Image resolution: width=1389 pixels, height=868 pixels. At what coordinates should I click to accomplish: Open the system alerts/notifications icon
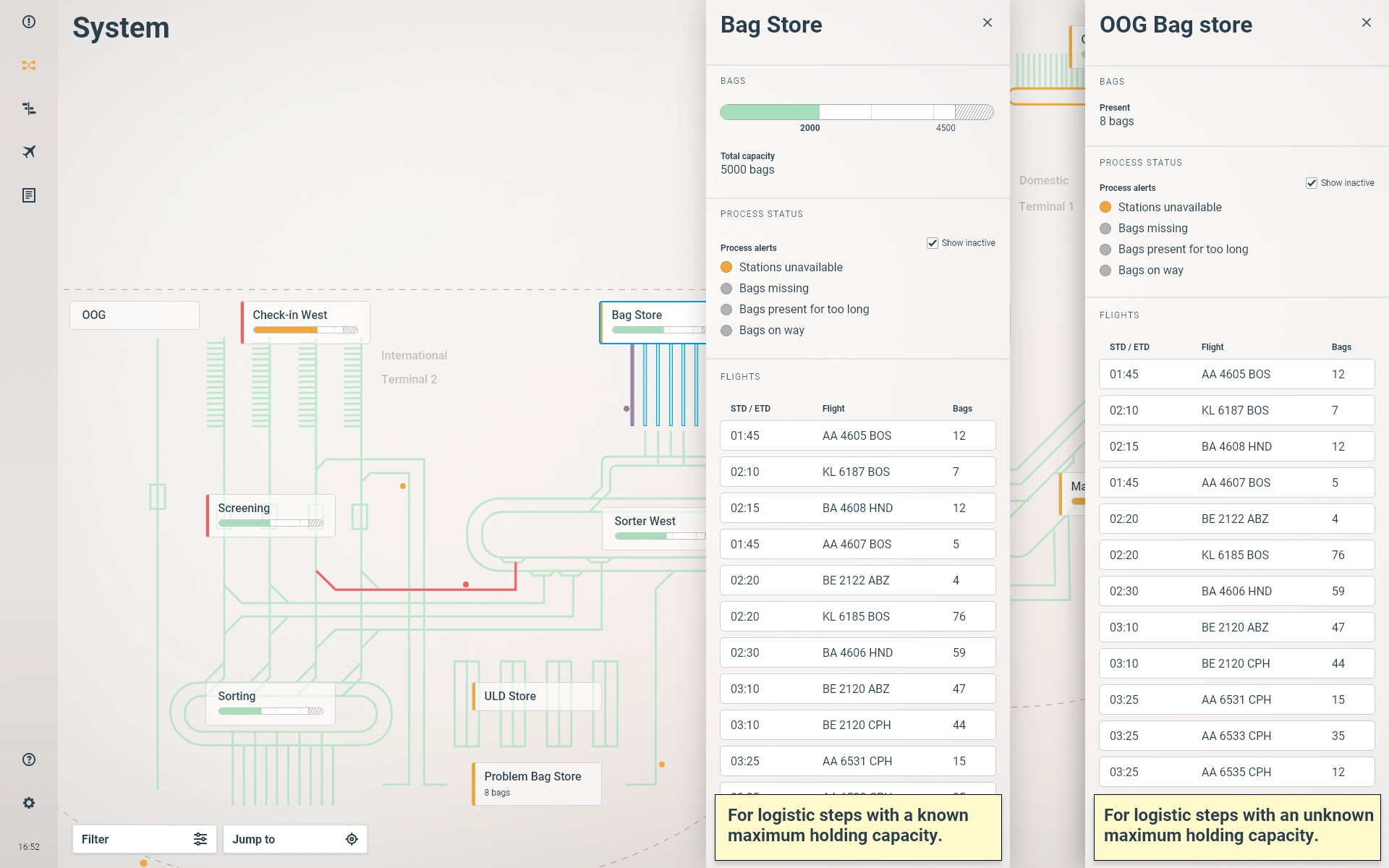[x=28, y=21]
